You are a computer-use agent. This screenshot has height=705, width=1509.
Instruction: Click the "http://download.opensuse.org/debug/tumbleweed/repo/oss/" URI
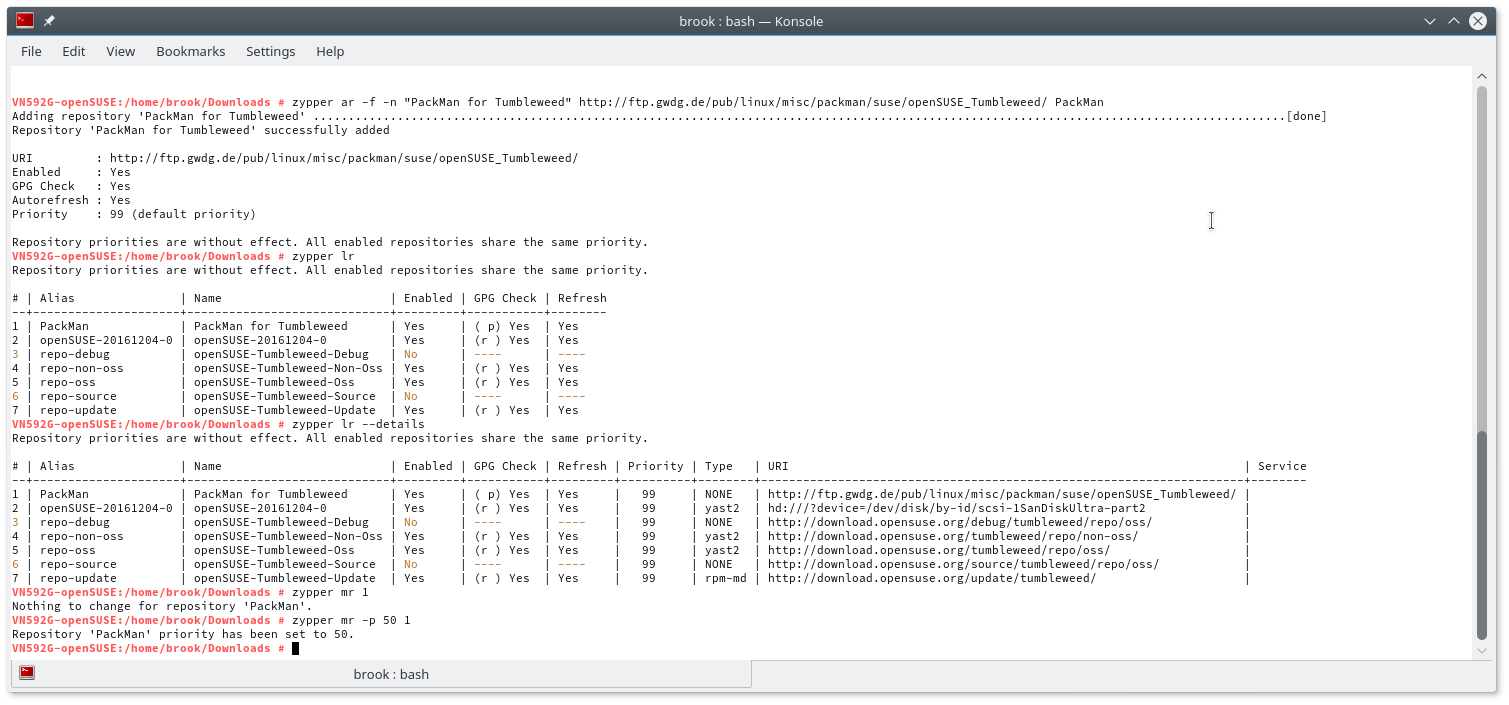coord(960,522)
